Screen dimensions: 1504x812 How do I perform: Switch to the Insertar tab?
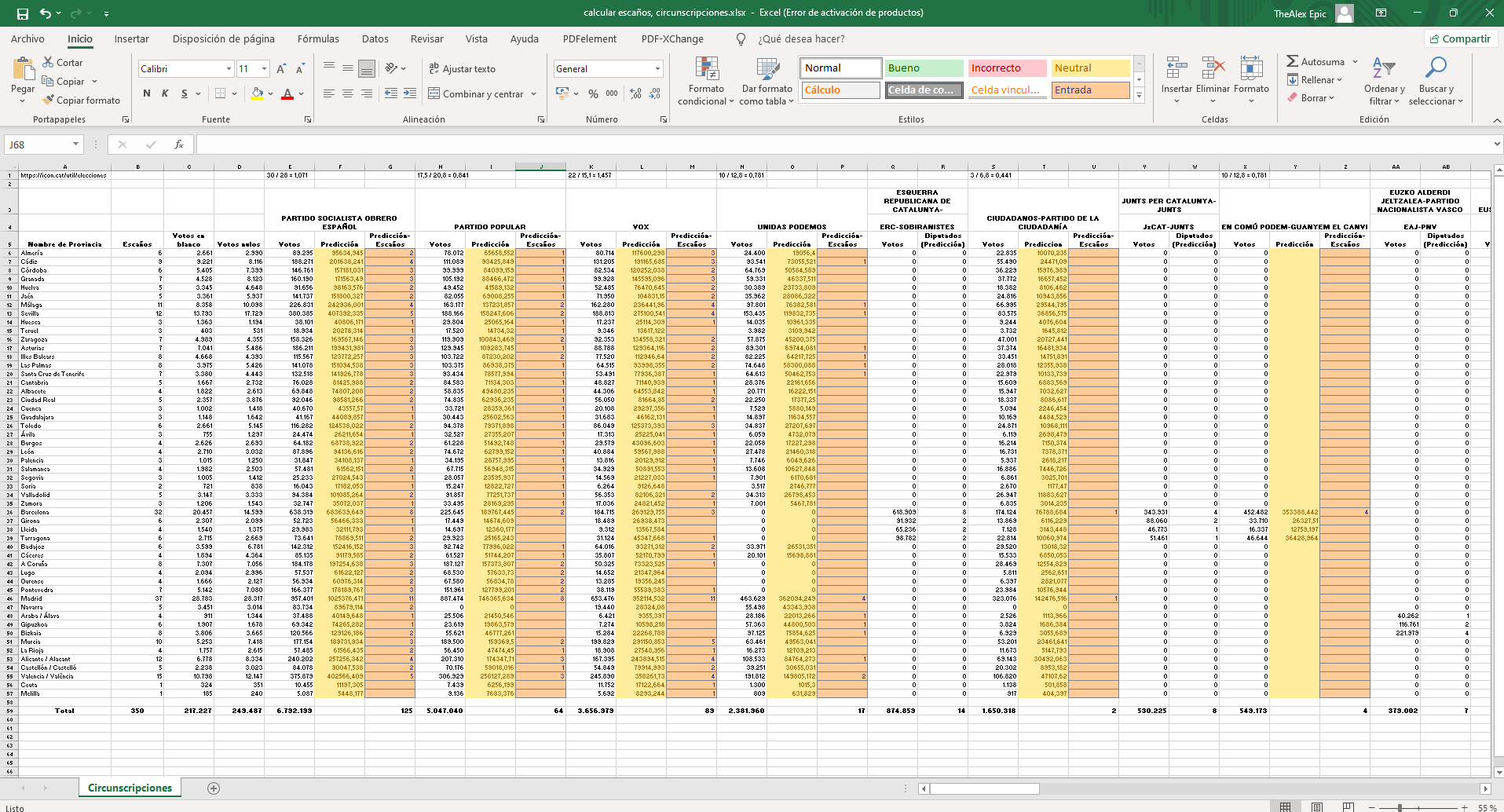tap(131, 38)
